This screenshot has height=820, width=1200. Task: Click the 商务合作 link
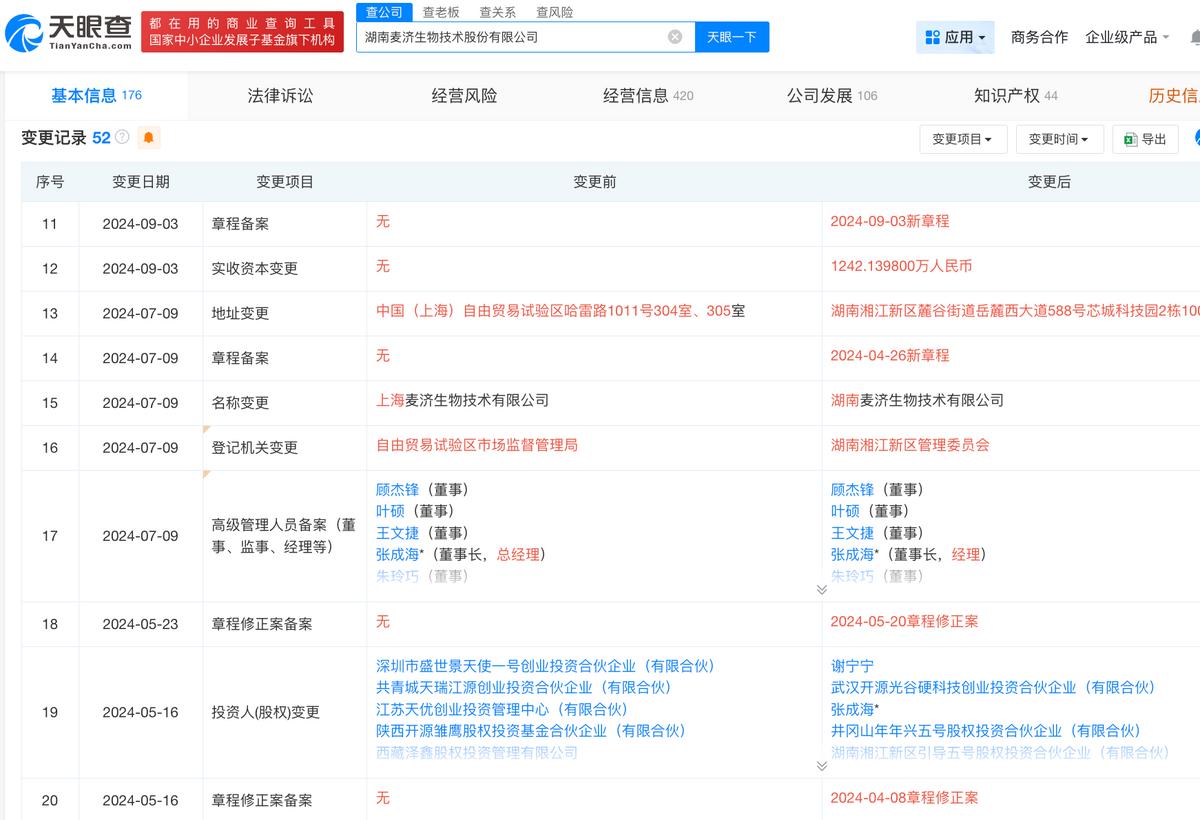point(1039,37)
